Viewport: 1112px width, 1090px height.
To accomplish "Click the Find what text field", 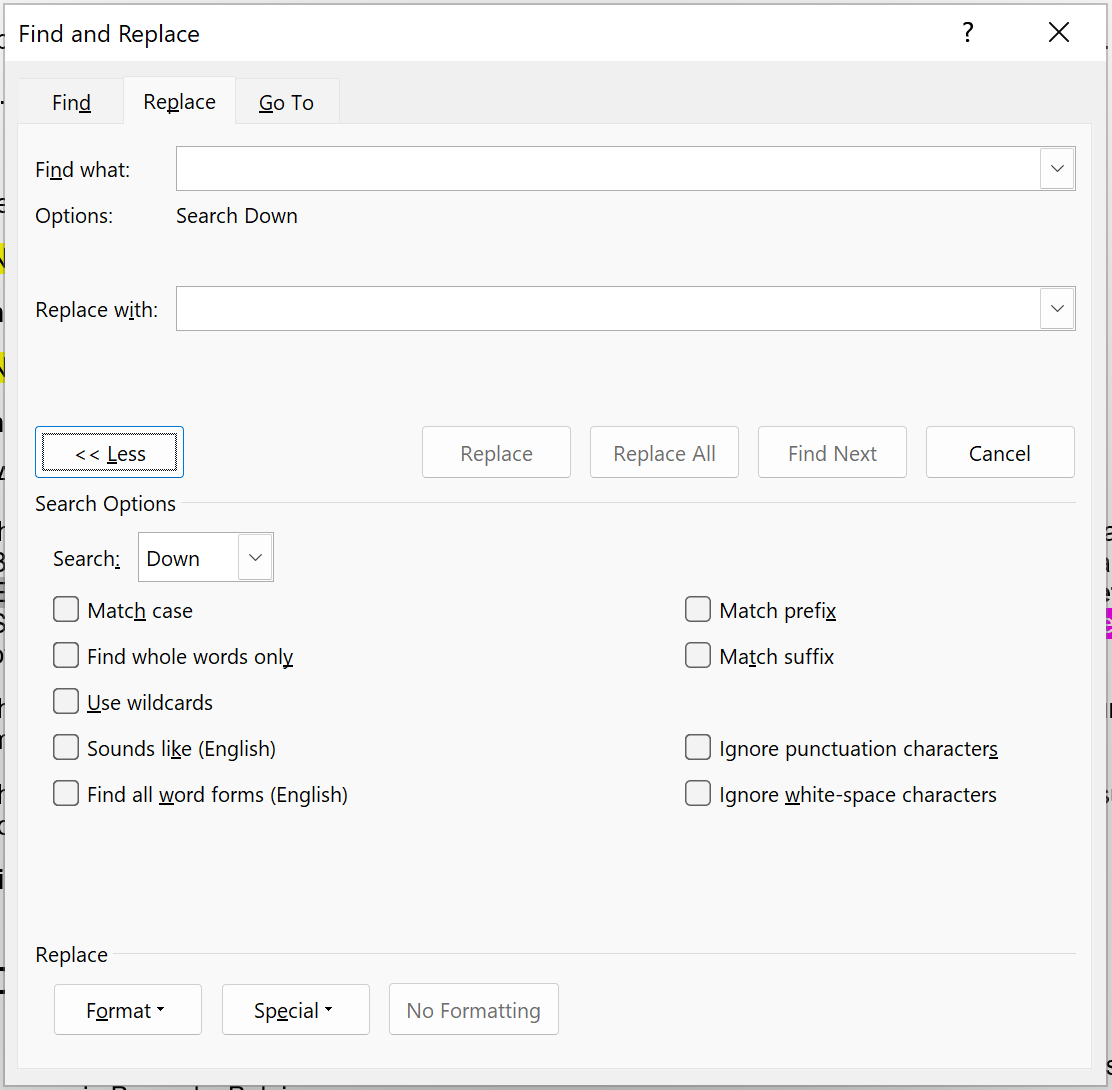I will point(607,169).
